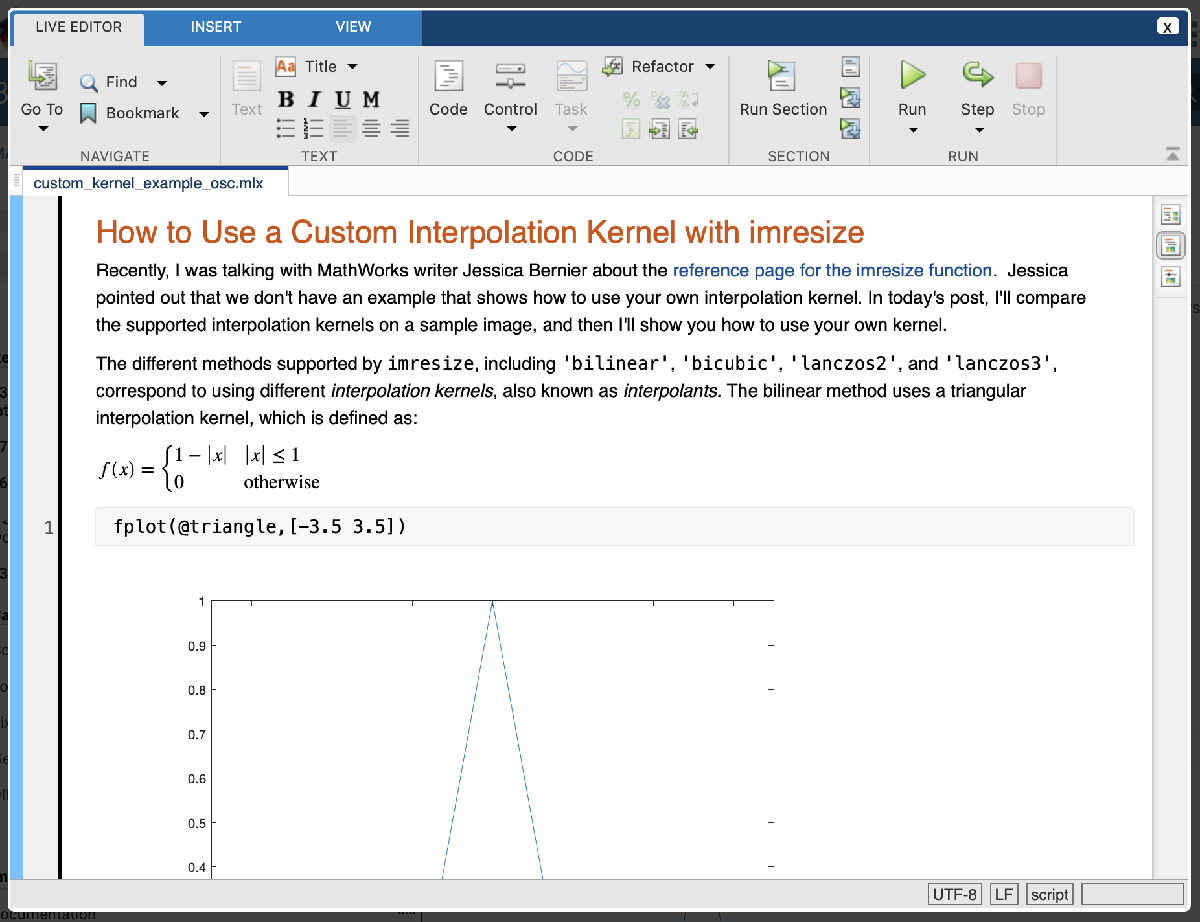Toggle bold text formatting

tap(286, 99)
